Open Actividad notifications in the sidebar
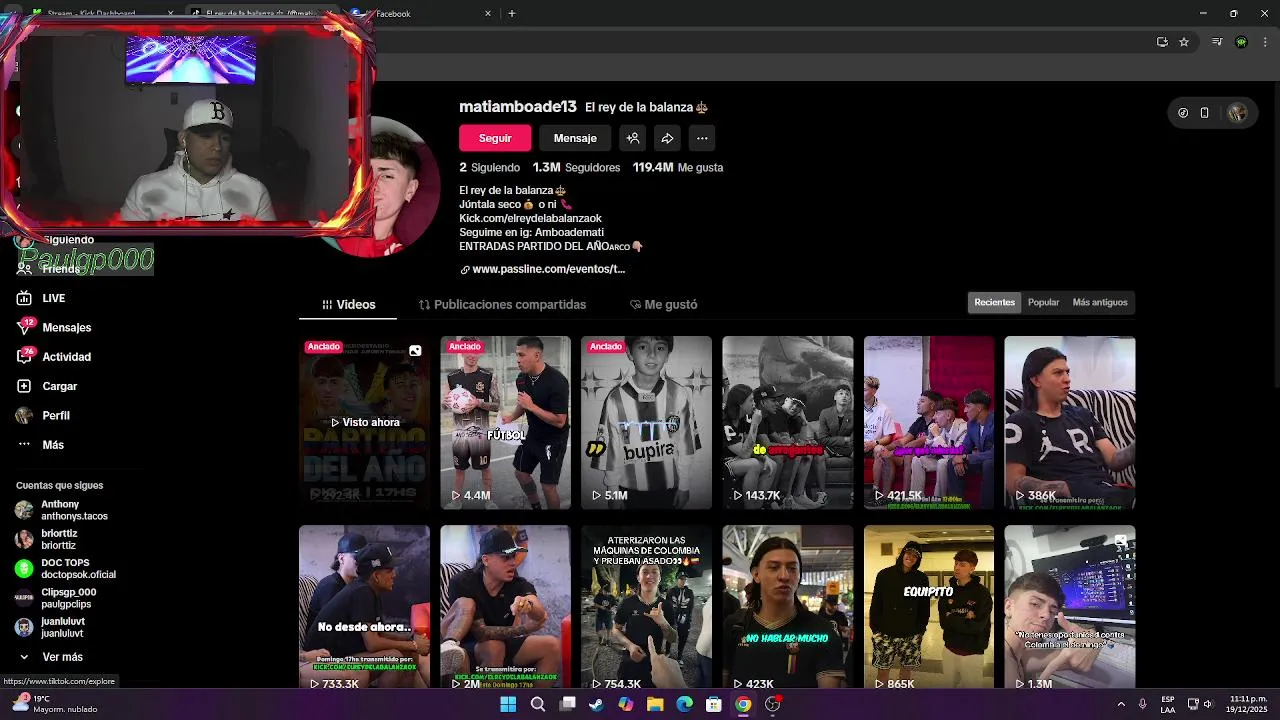 pos(66,357)
